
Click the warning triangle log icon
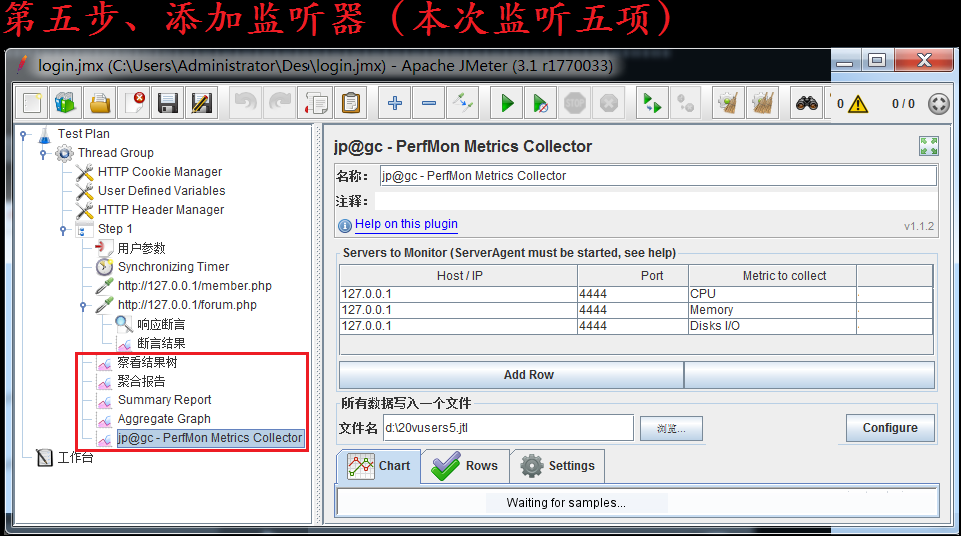coord(858,104)
